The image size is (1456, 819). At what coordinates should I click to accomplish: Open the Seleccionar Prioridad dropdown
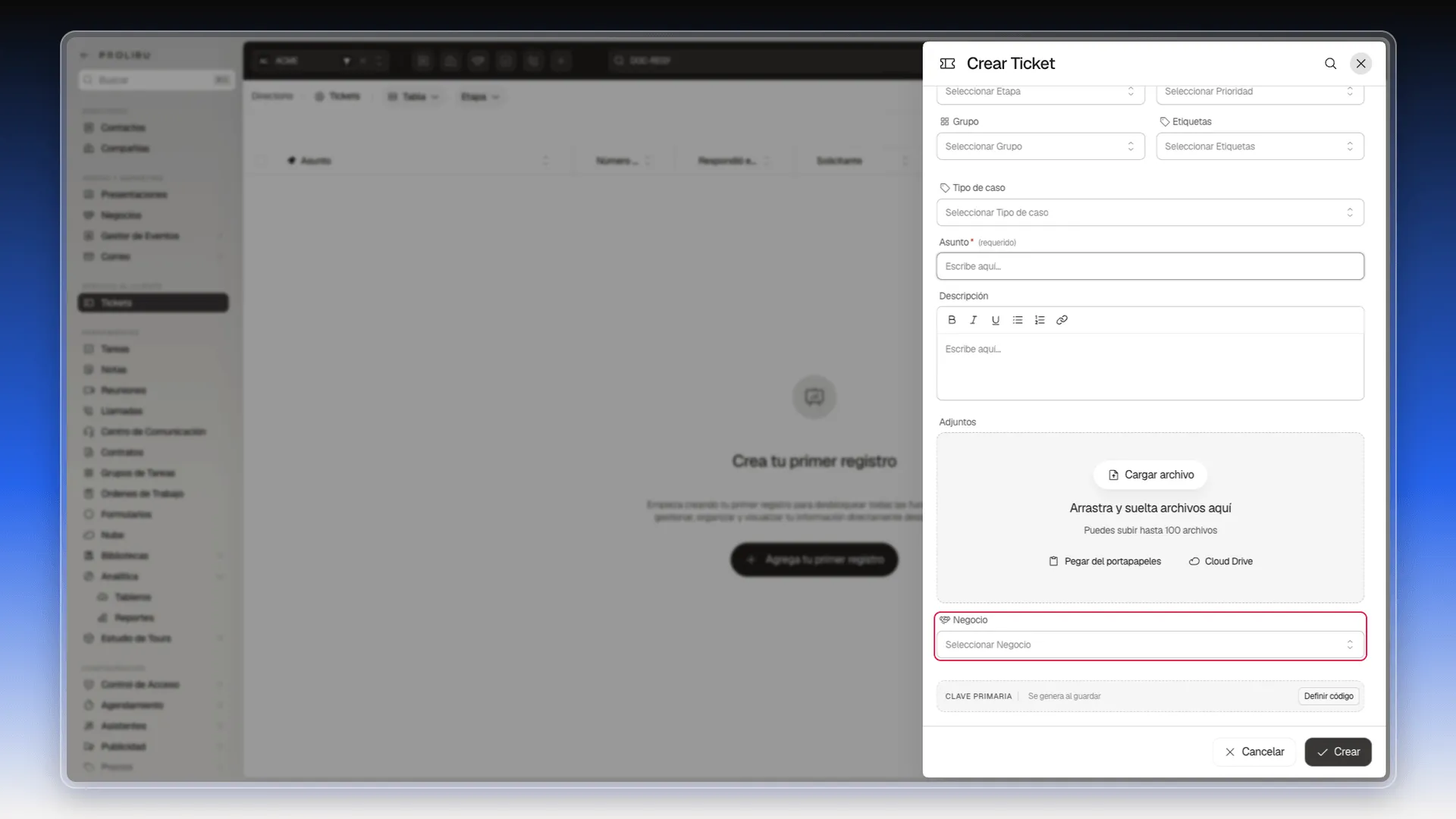[1260, 93]
